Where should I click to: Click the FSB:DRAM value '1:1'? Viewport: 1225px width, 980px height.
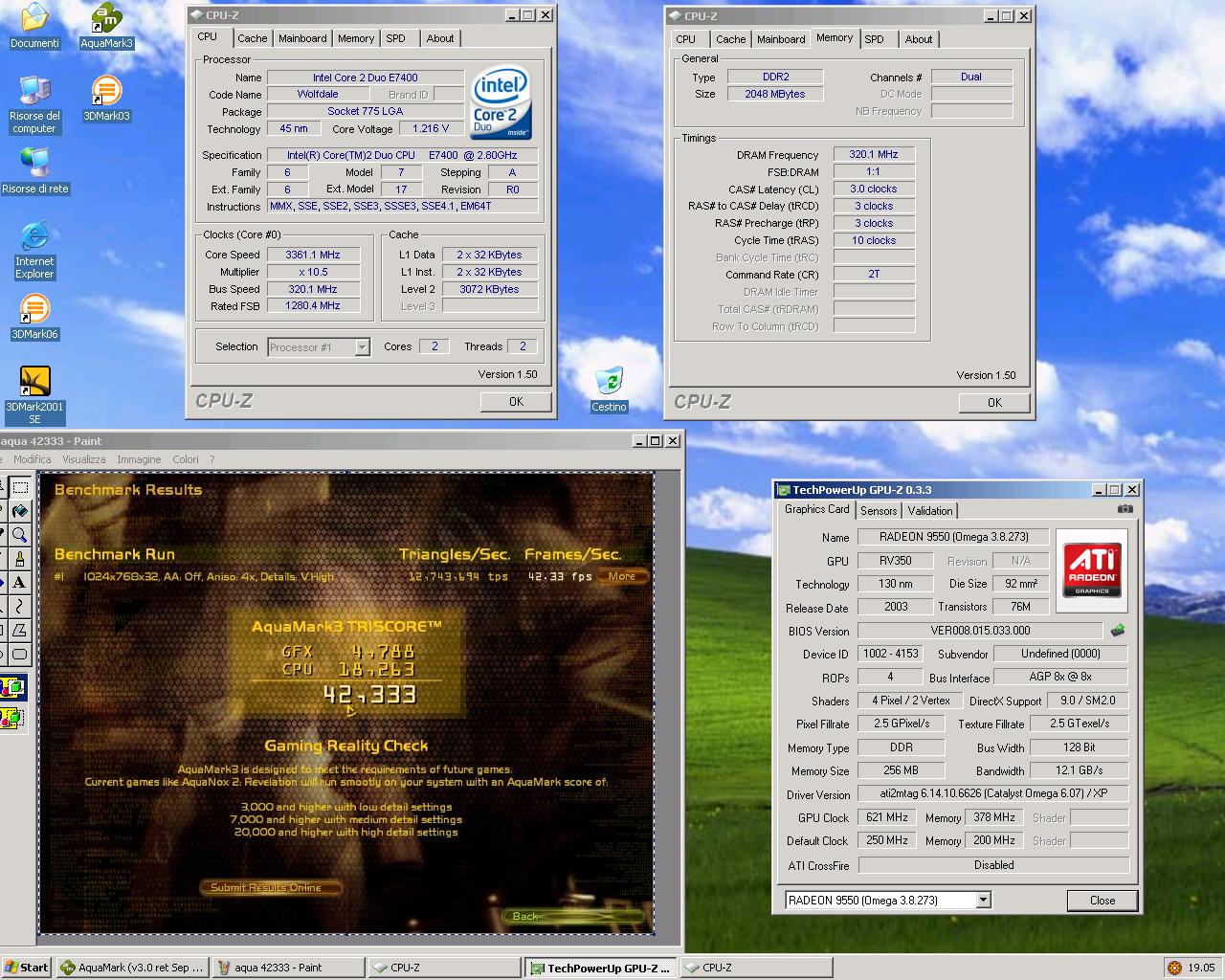tap(874, 171)
